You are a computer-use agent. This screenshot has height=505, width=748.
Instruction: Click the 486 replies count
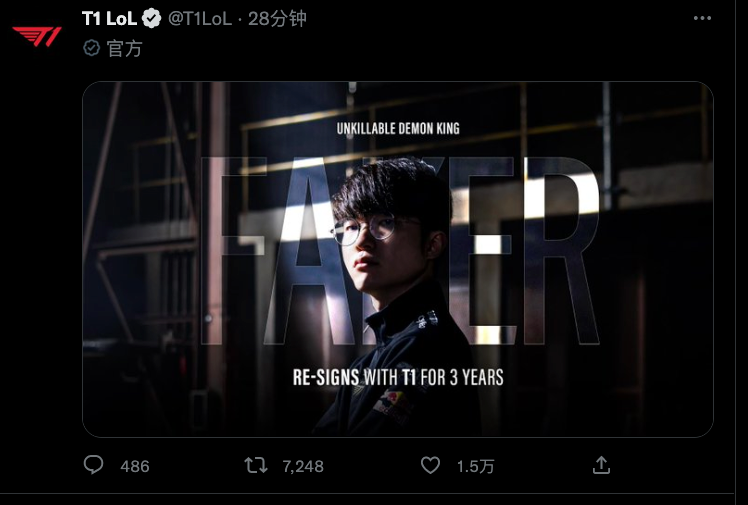[134, 466]
